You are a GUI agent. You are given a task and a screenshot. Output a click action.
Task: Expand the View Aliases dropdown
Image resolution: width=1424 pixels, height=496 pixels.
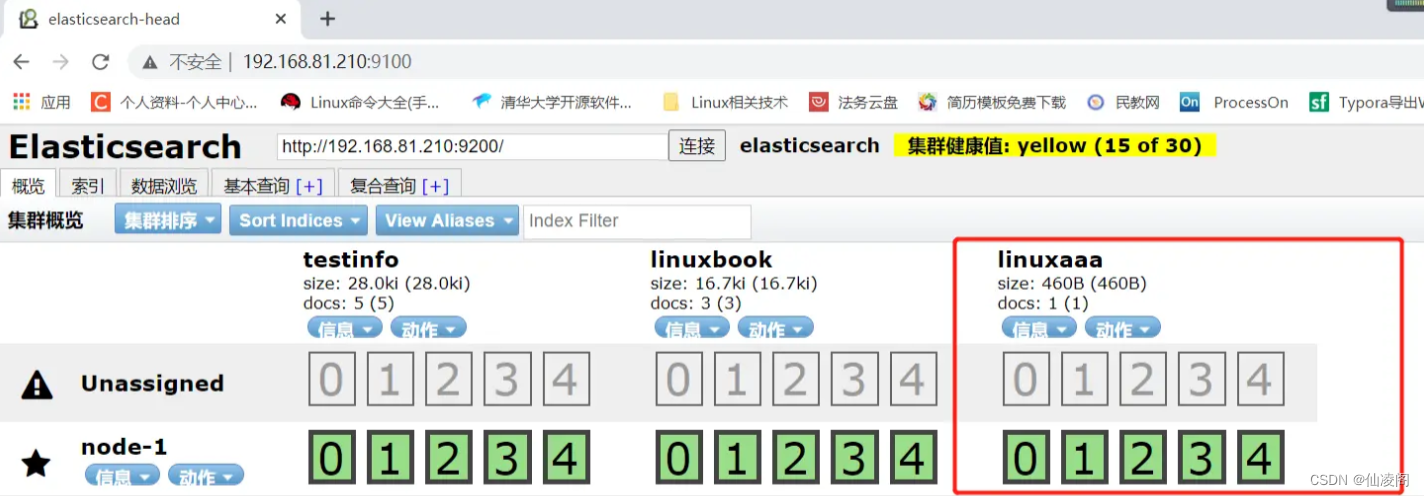[x=447, y=220]
